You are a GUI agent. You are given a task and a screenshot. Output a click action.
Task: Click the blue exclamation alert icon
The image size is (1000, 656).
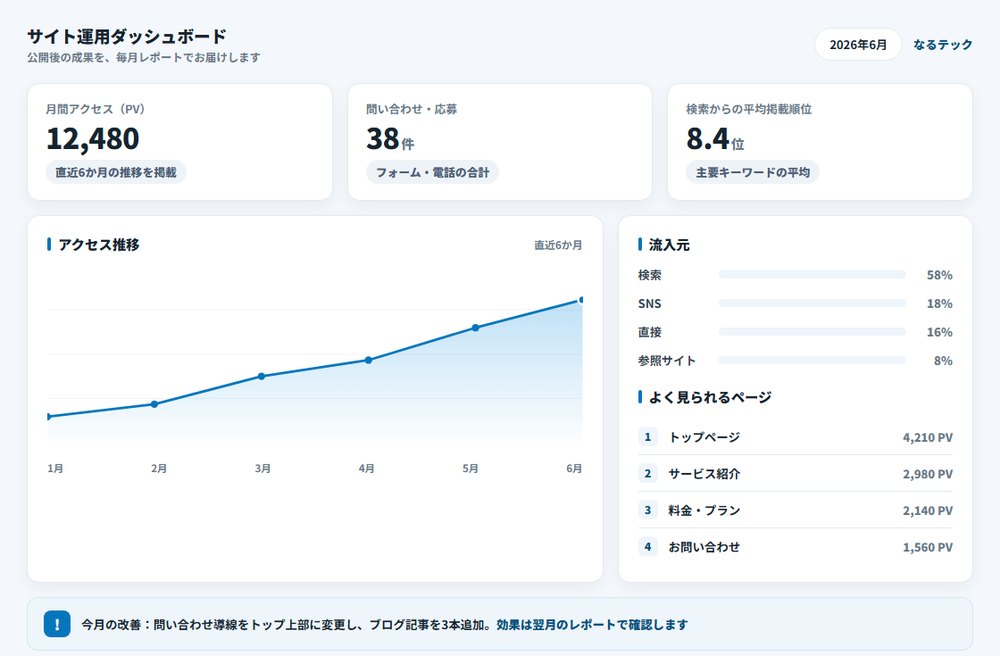pos(57,624)
